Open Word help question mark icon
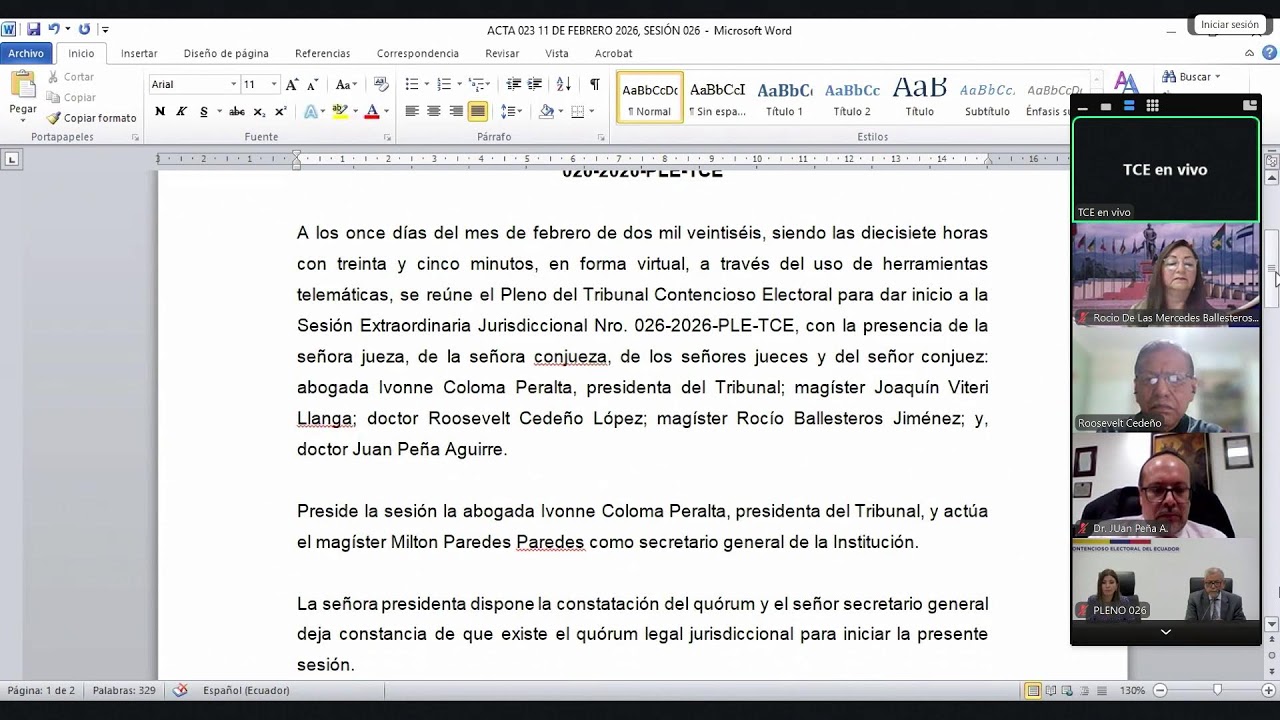1280x720 pixels. click(1269, 53)
